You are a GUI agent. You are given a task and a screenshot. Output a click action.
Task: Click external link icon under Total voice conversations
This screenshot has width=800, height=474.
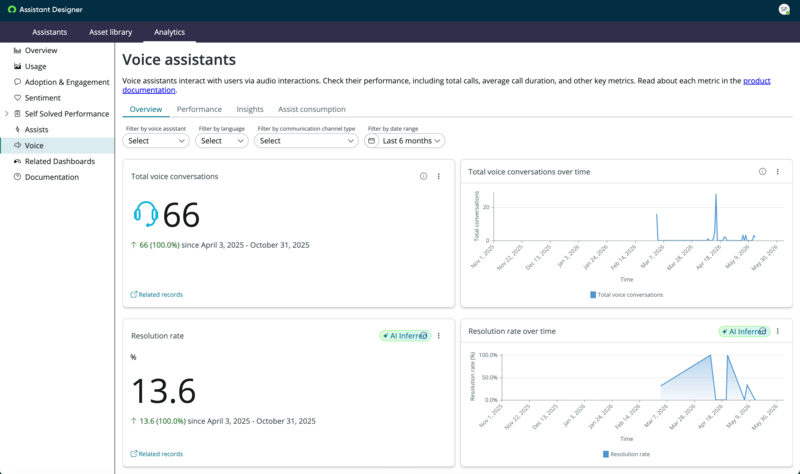[x=134, y=294]
